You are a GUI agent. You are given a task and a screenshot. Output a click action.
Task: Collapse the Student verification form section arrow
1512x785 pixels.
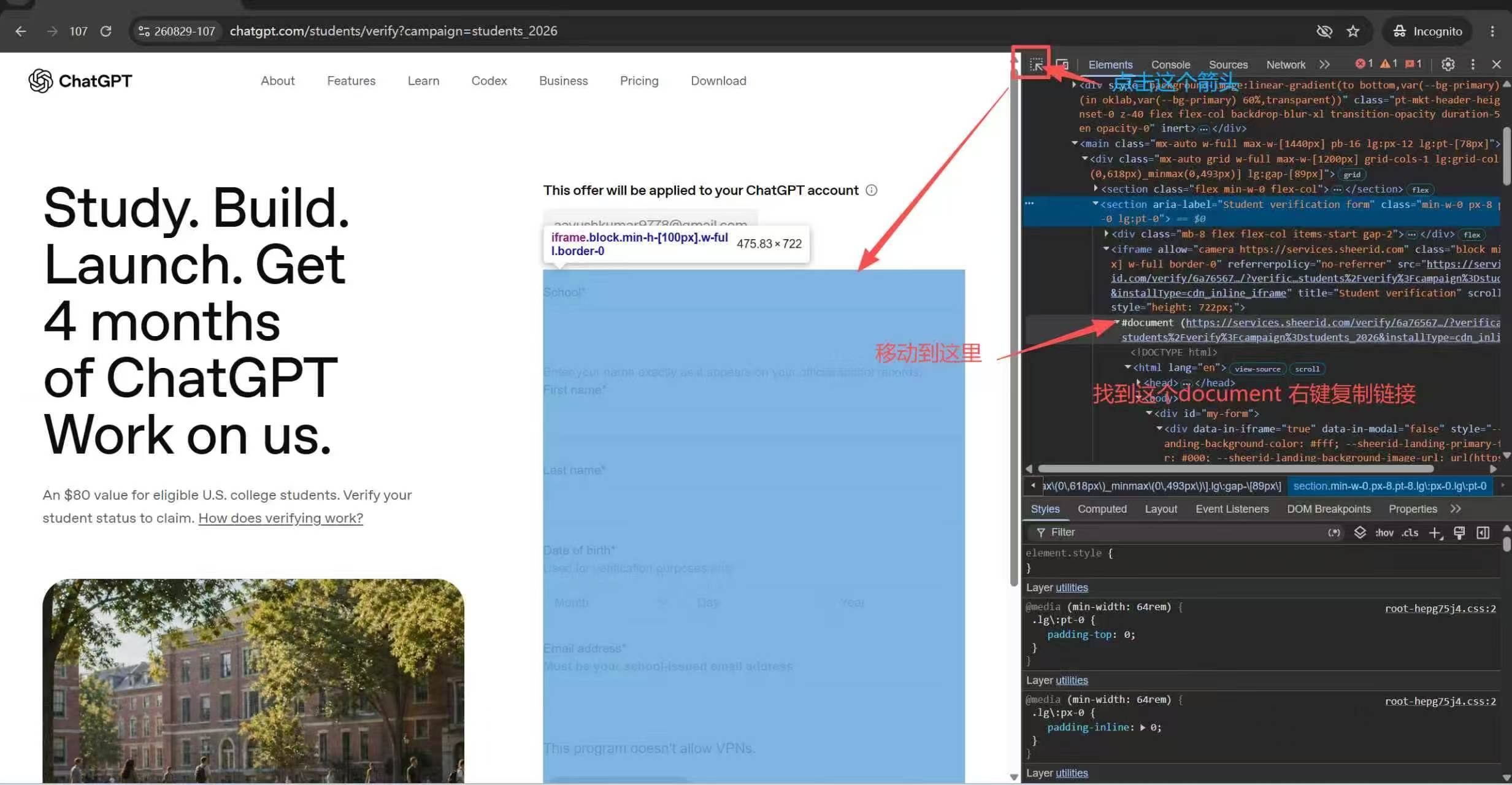click(x=1096, y=204)
